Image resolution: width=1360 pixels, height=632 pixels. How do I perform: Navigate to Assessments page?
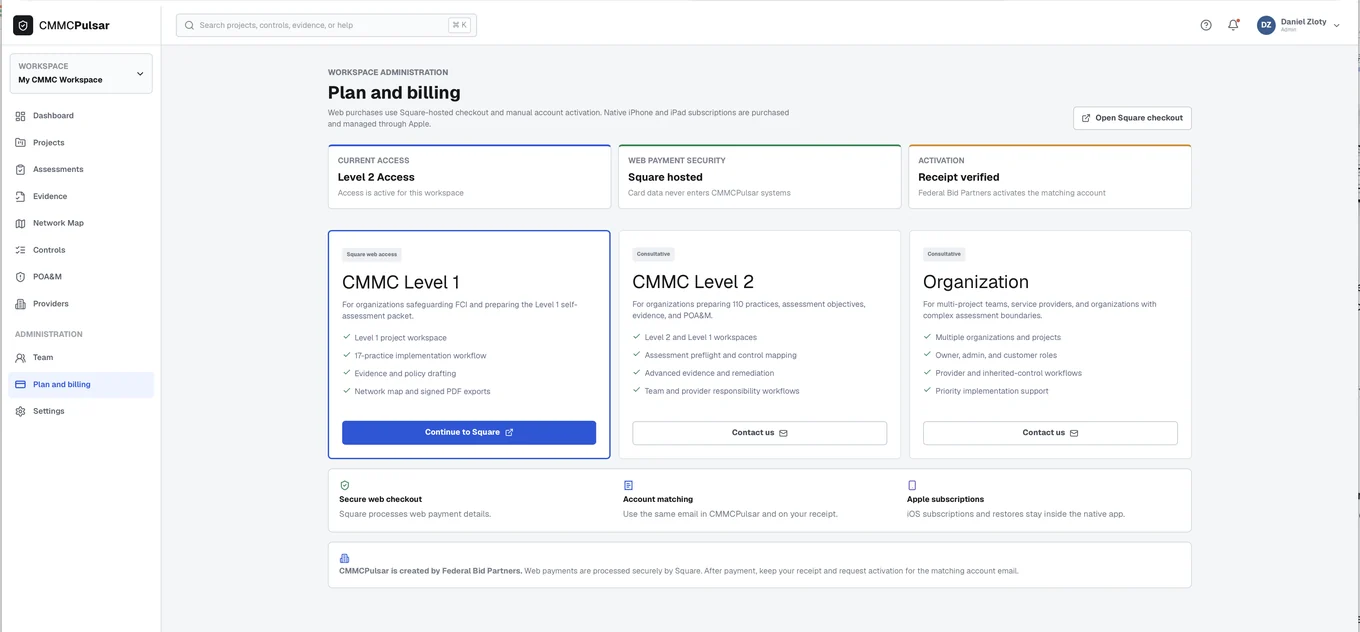pos(81,170)
